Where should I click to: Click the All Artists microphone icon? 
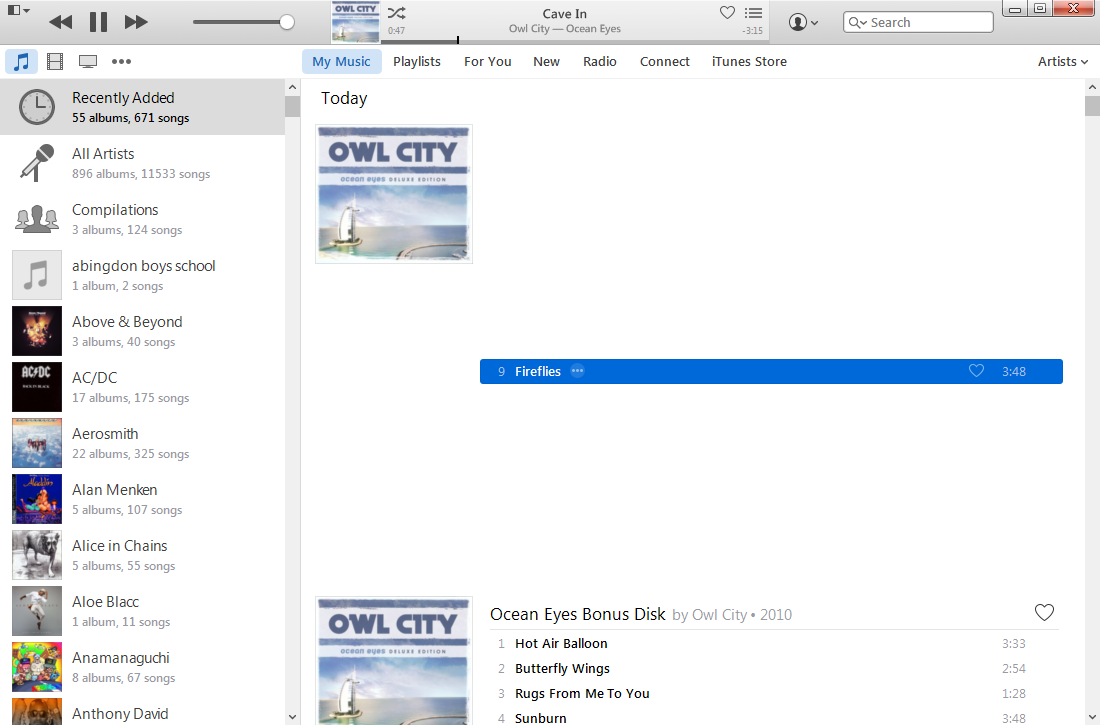coord(36,163)
